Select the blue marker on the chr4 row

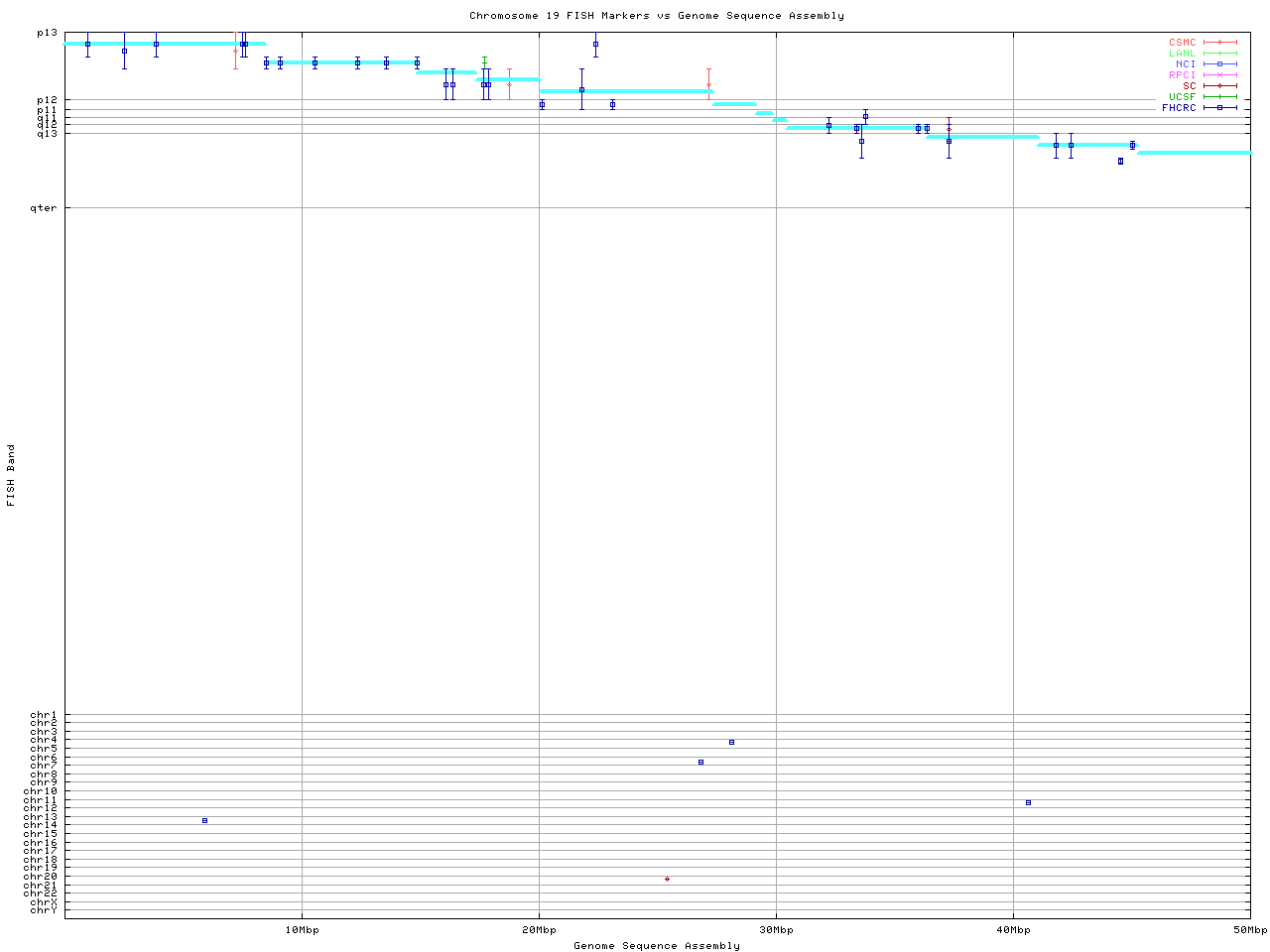pos(731,742)
